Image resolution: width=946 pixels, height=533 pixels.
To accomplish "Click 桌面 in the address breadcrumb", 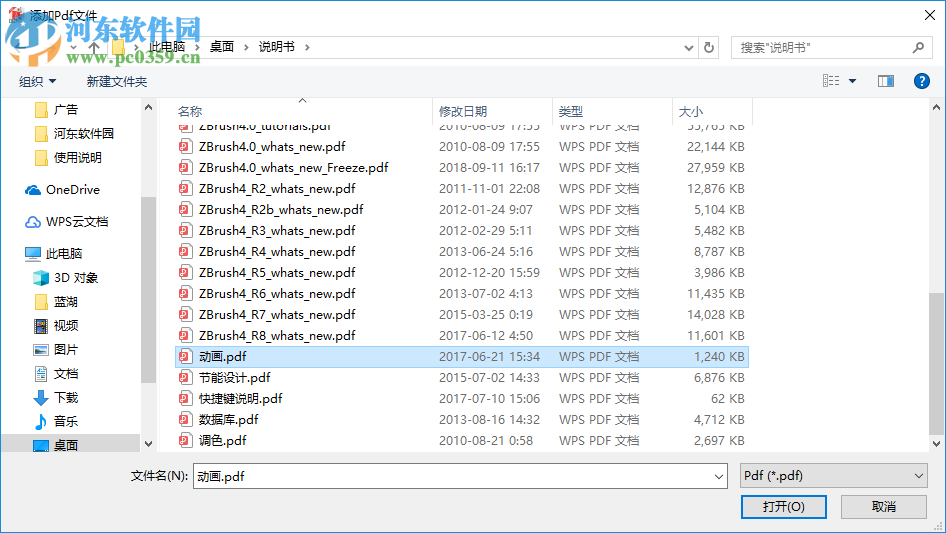I will 221,47.
